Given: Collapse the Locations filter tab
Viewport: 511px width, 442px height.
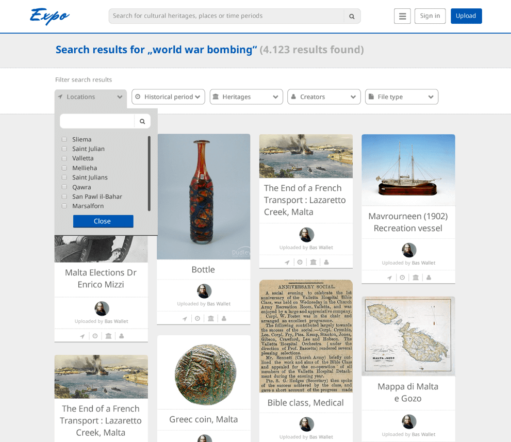Looking at the screenshot, I should [x=91, y=97].
